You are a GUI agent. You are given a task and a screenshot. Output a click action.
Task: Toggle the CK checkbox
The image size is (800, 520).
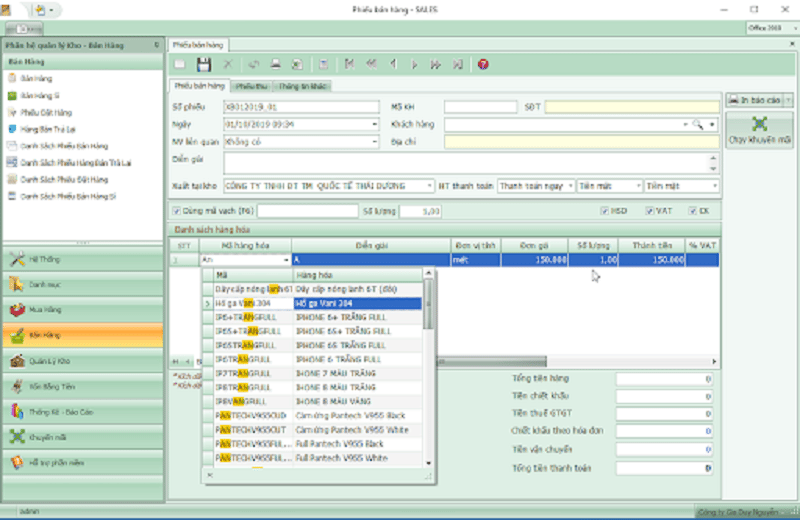(x=692, y=211)
